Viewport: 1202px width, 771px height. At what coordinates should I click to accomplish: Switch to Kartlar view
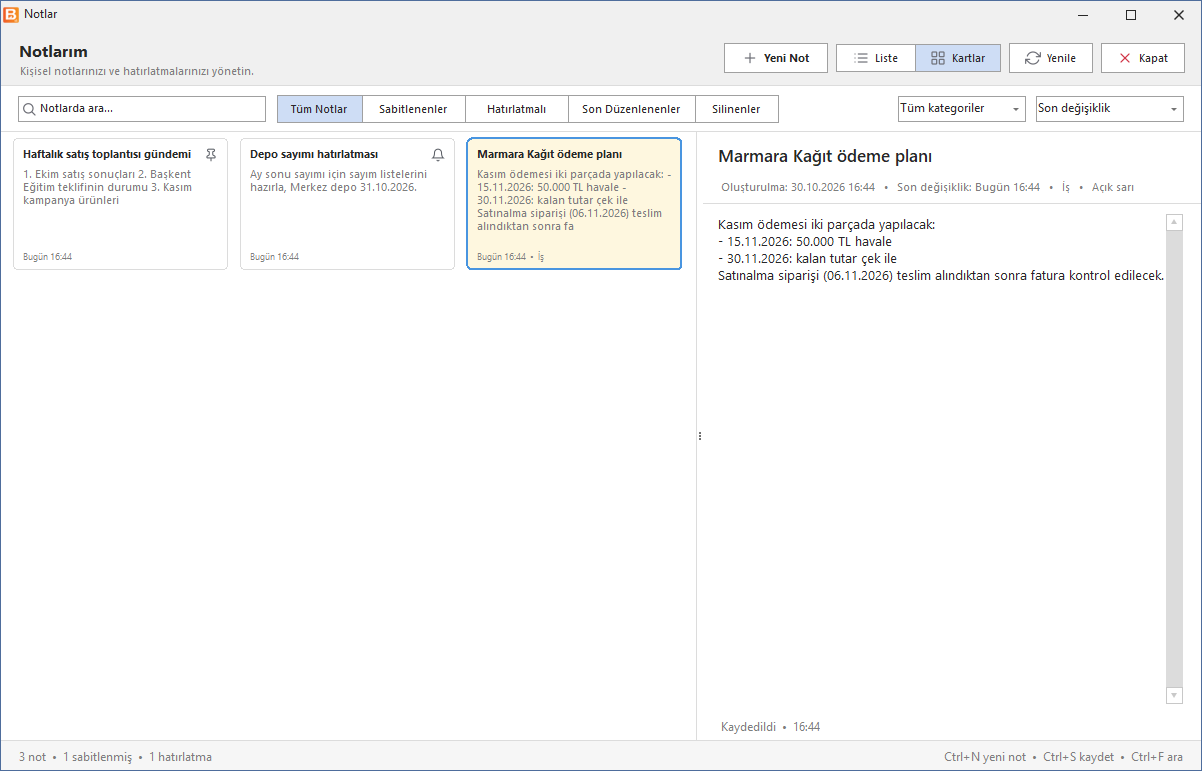coord(958,58)
